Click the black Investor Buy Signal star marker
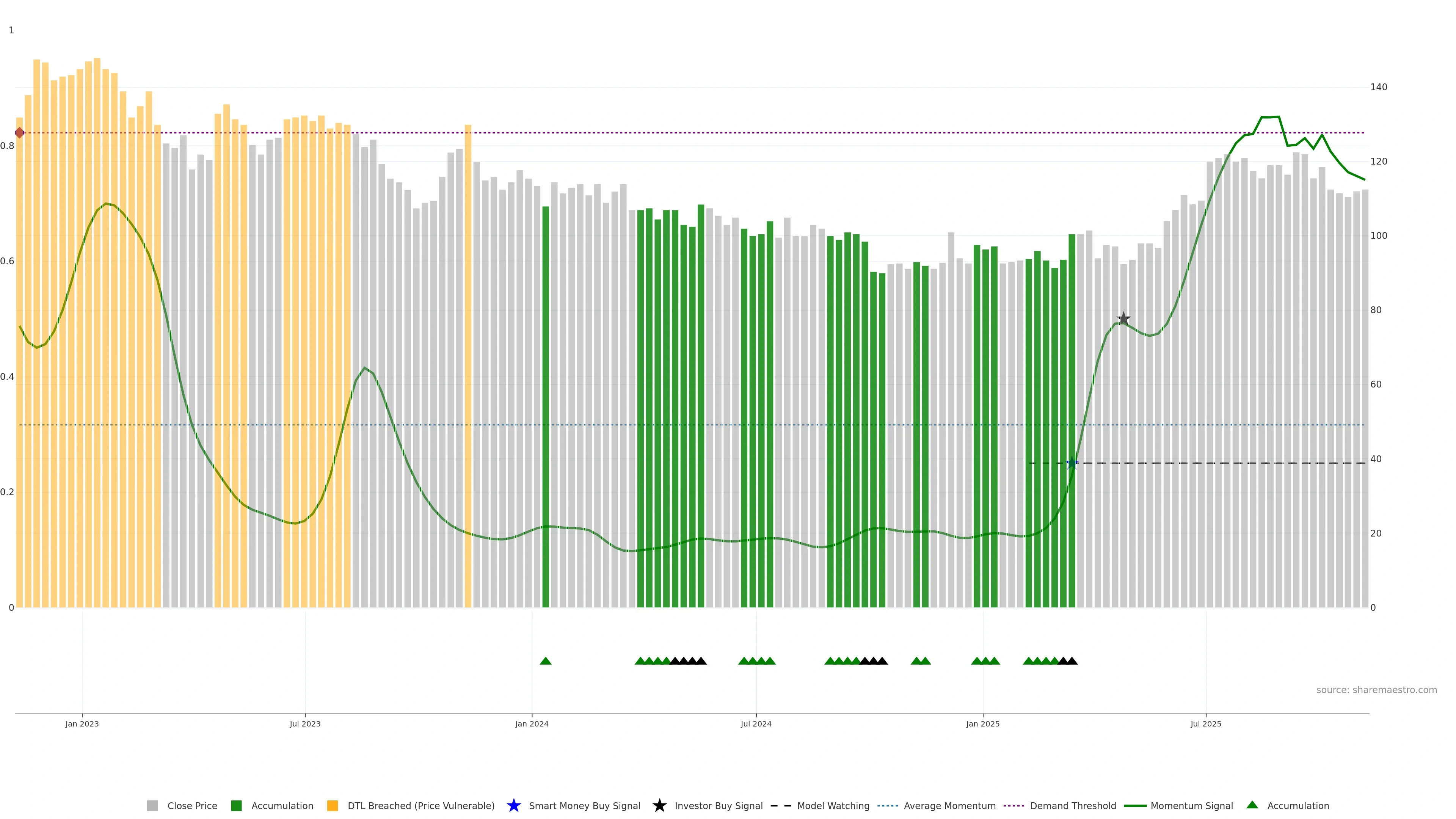This screenshot has width=1456, height=819. [1123, 319]
